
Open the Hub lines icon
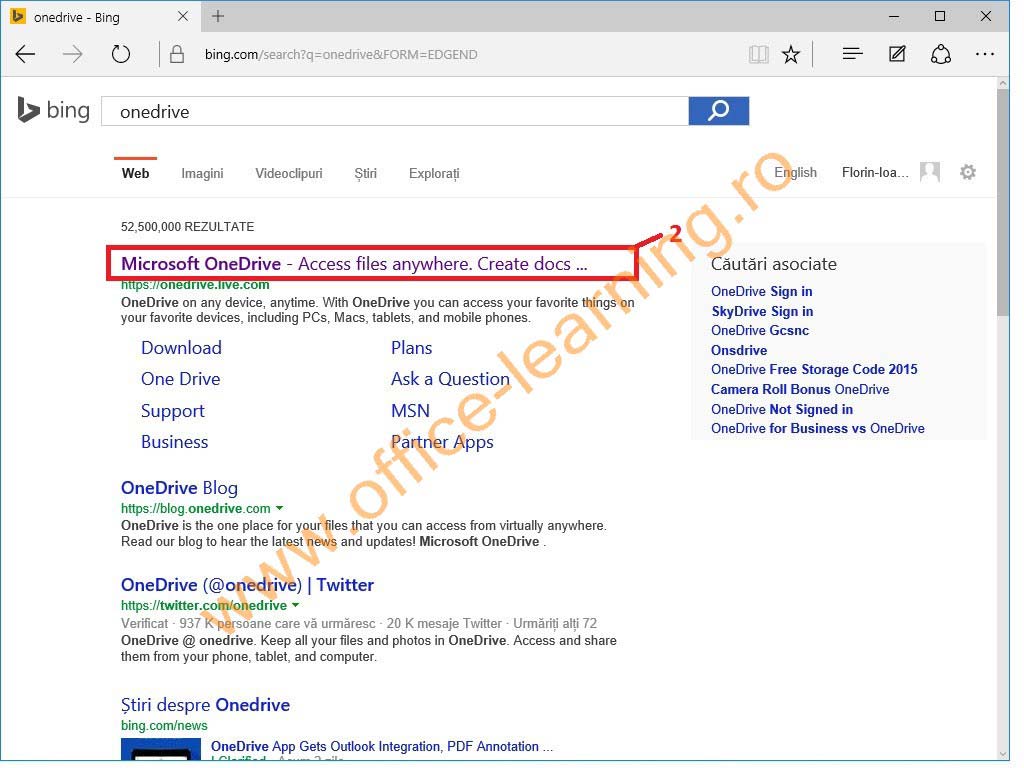[x=852, y=54]
